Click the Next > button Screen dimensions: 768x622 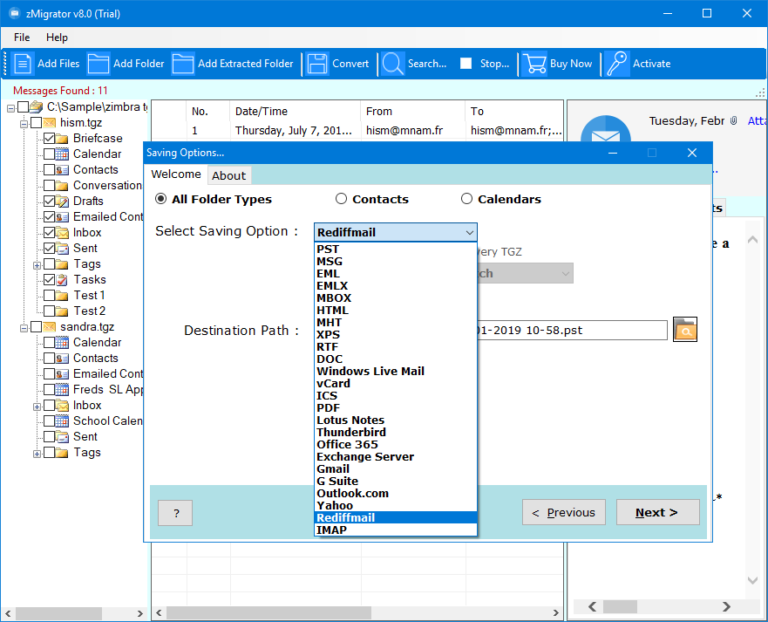pyautogui.click(x=657, y=512)
